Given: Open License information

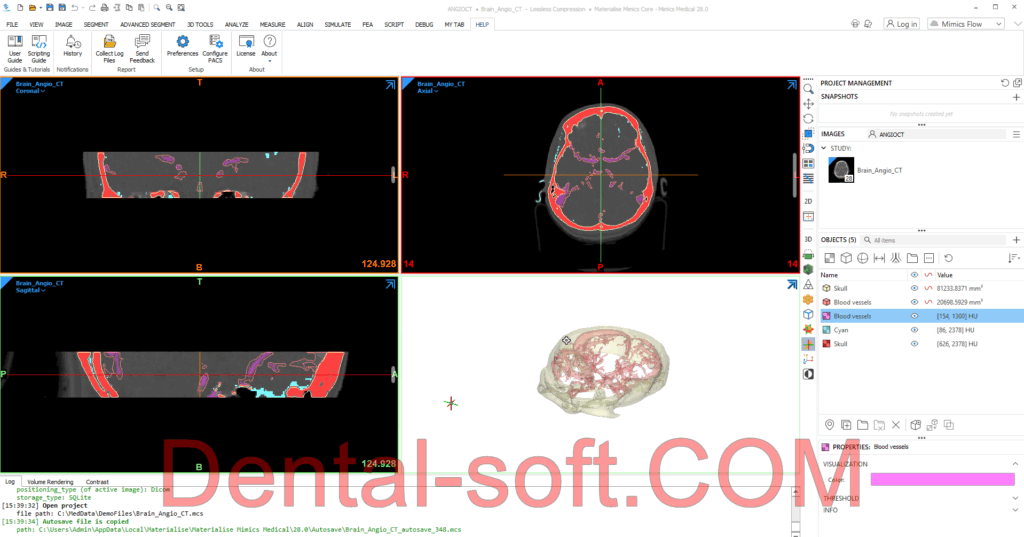Looking at the screenshot, I should [246, 46].
